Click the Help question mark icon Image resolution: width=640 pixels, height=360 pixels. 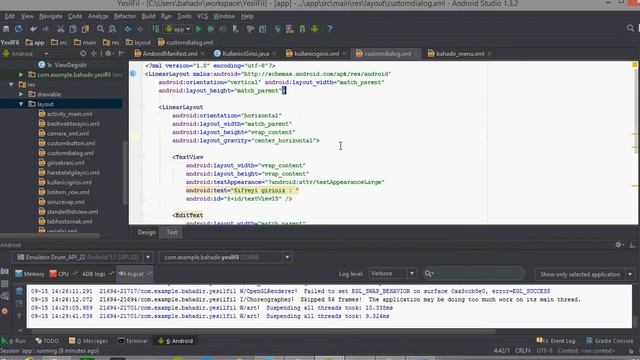click(x=330, y=29)
